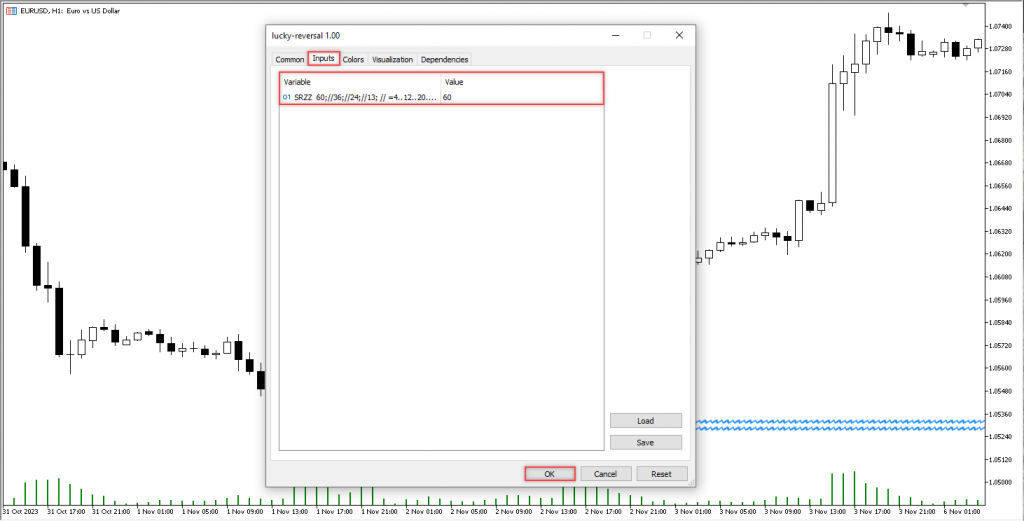Viewport: 1024px width, 521px height.
Task: Select the SRZZ variable row
Action: [441, 97]
